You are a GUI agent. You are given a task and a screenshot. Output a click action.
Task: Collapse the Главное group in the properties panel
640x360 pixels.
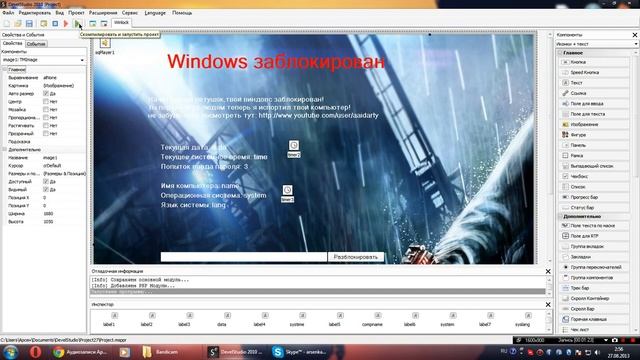point(5,70)
